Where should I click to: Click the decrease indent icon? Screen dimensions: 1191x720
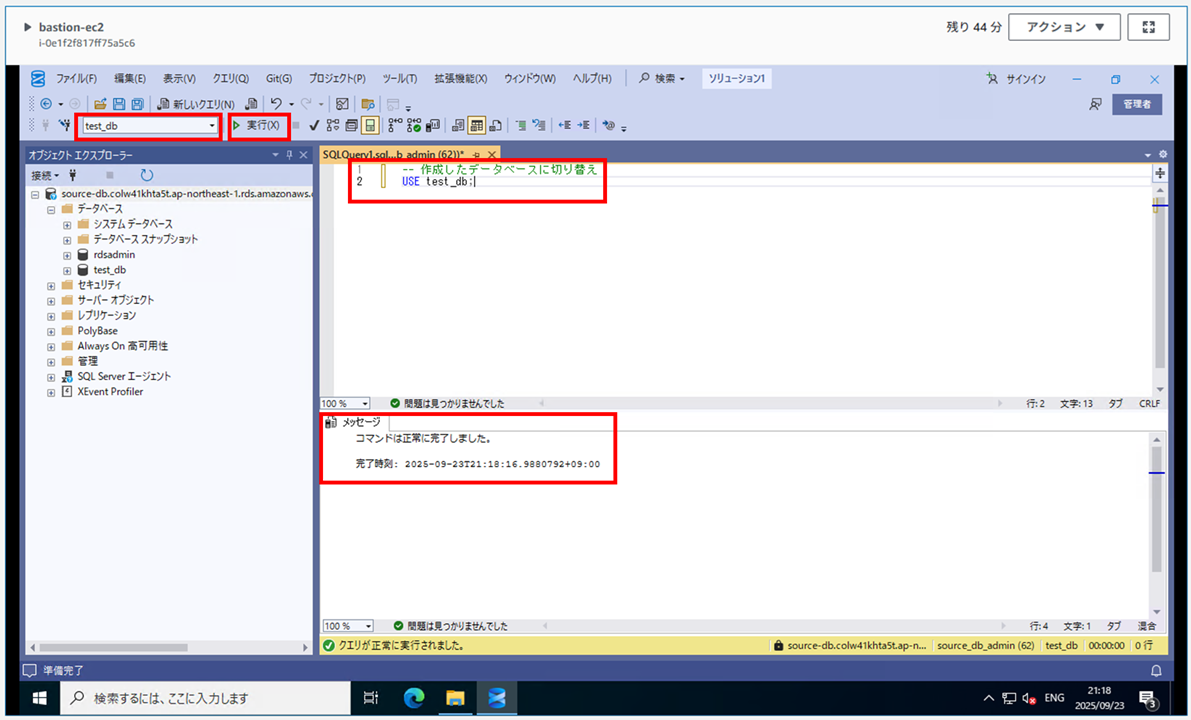pos(564,125)
